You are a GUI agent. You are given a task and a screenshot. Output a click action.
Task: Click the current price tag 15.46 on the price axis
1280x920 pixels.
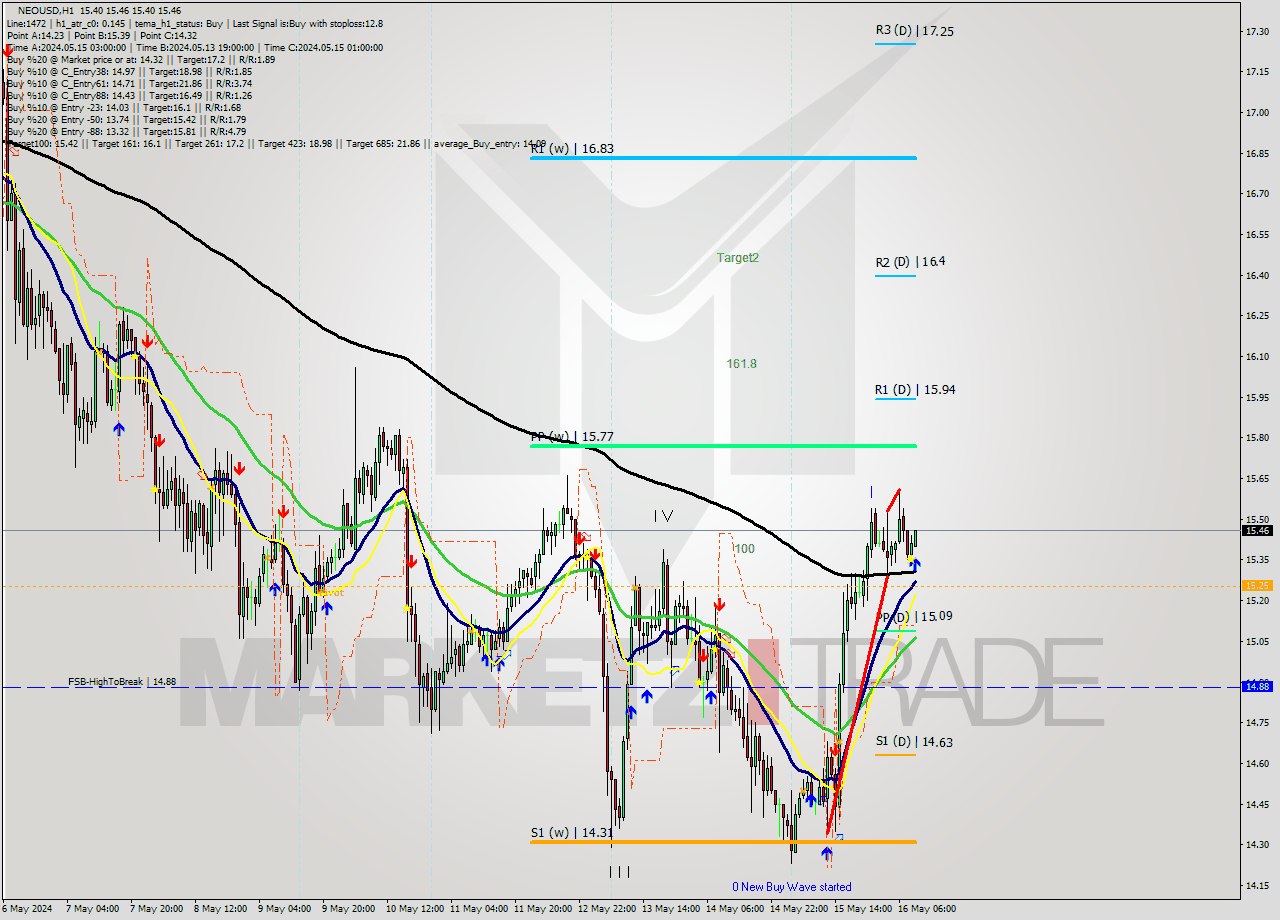tap(1258, 530)
